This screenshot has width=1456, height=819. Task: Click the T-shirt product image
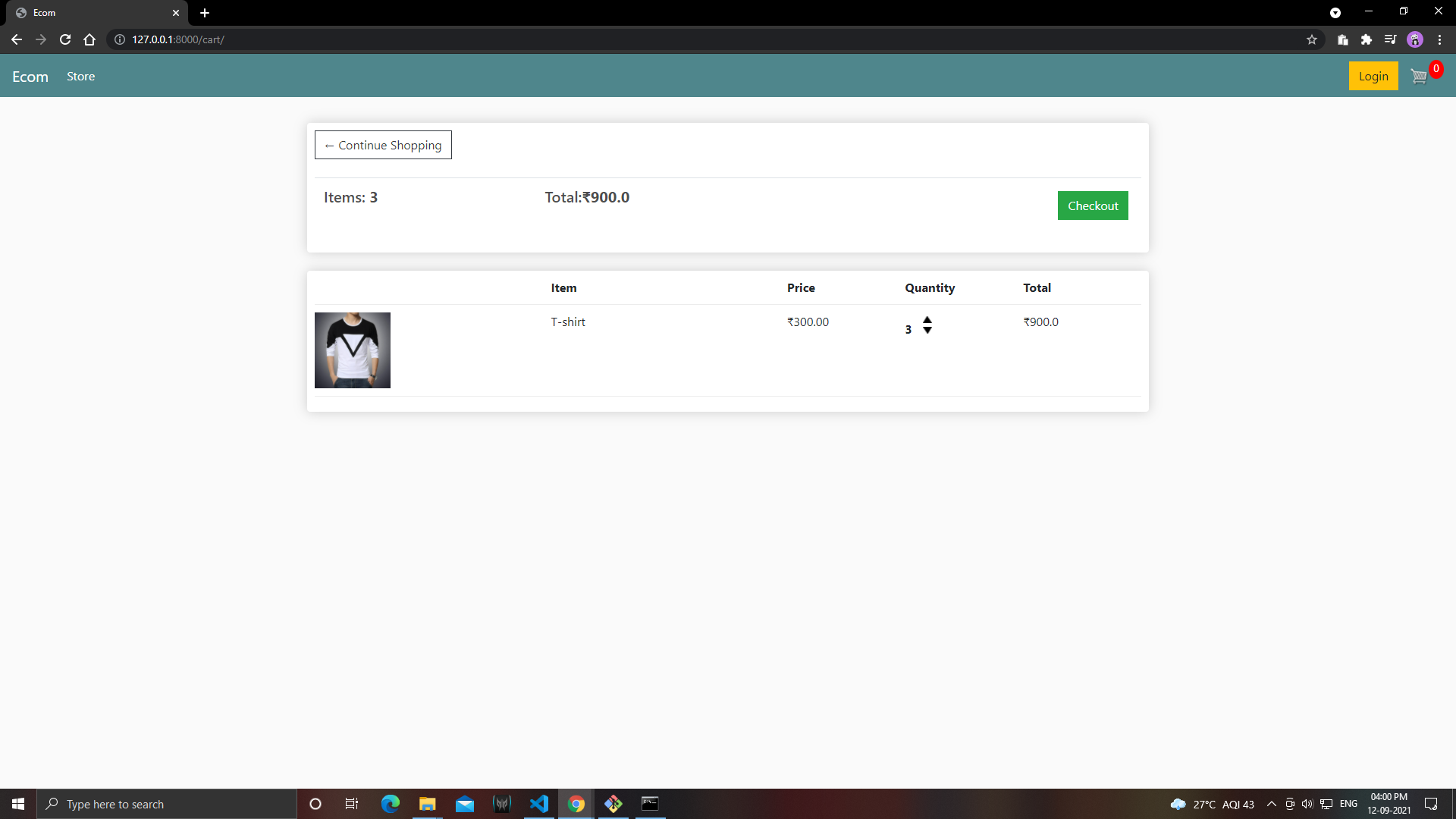click(352, 350)
